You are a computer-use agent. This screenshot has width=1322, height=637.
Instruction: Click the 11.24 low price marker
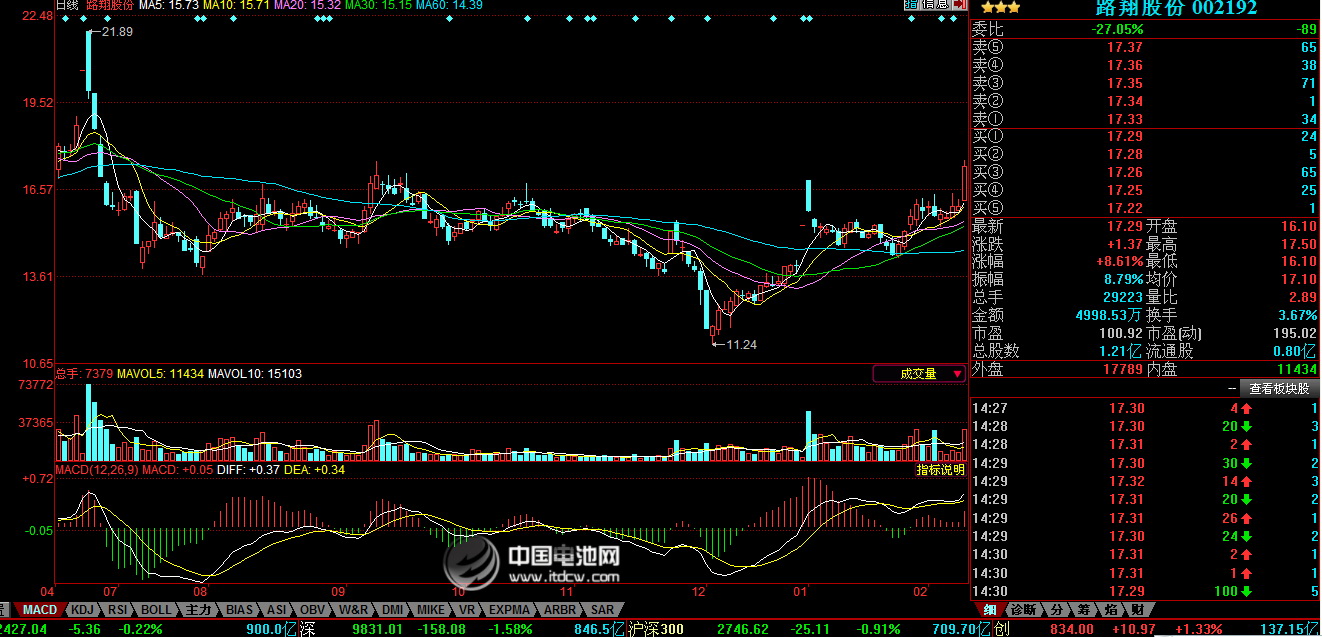click(x=739, y=344)
